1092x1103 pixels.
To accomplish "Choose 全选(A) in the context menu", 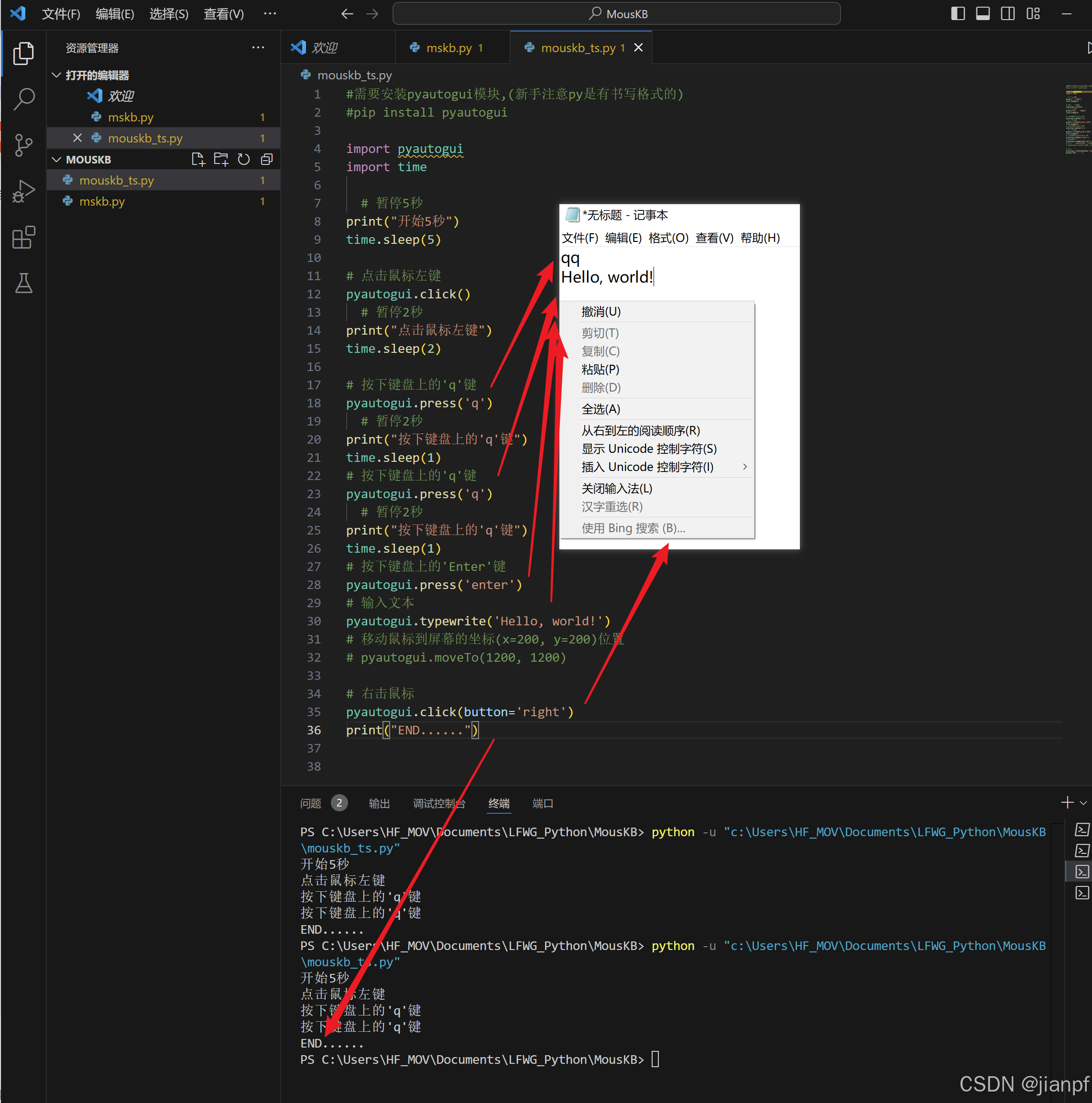I will [601, 409].
